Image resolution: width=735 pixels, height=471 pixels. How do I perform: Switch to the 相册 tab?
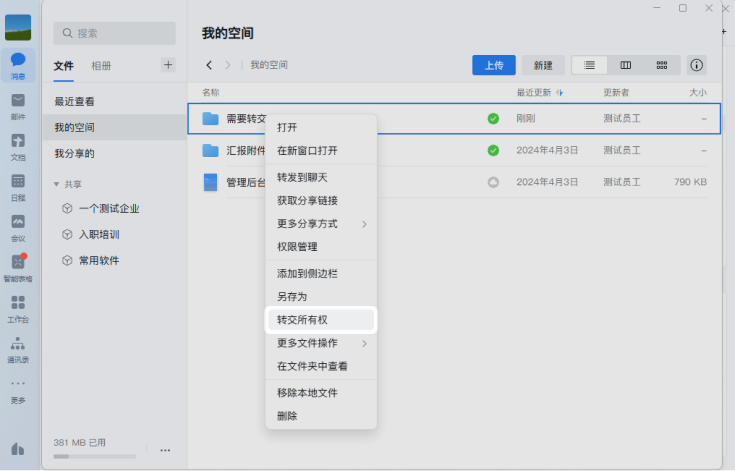[x=101, y=66]
